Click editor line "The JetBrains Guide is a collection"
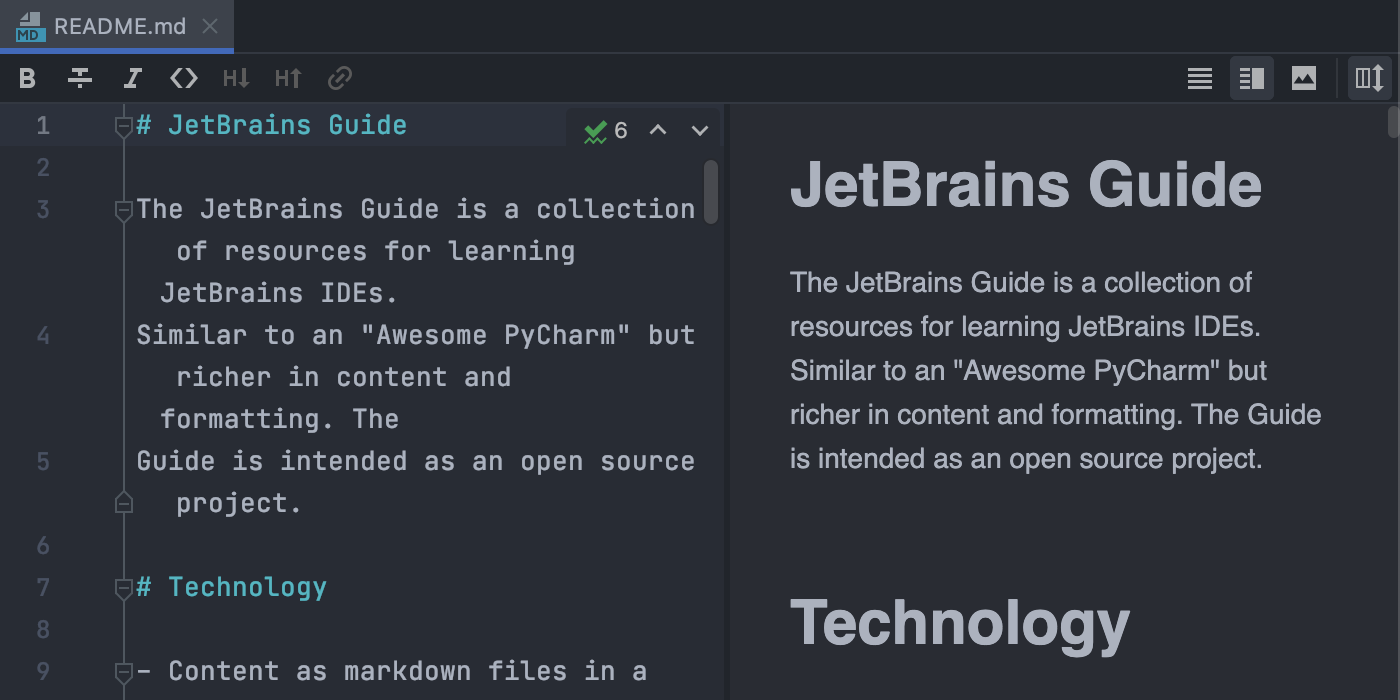 click(416, 209)
